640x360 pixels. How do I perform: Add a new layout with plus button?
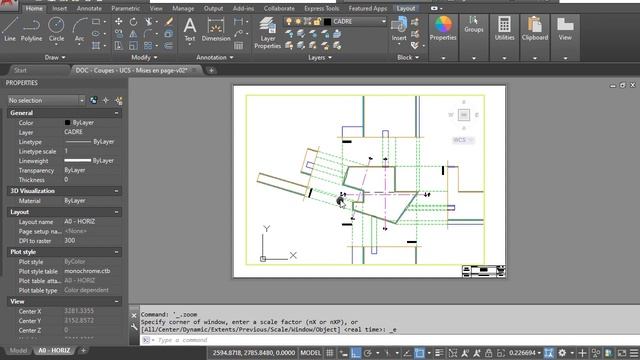[83, 351]
